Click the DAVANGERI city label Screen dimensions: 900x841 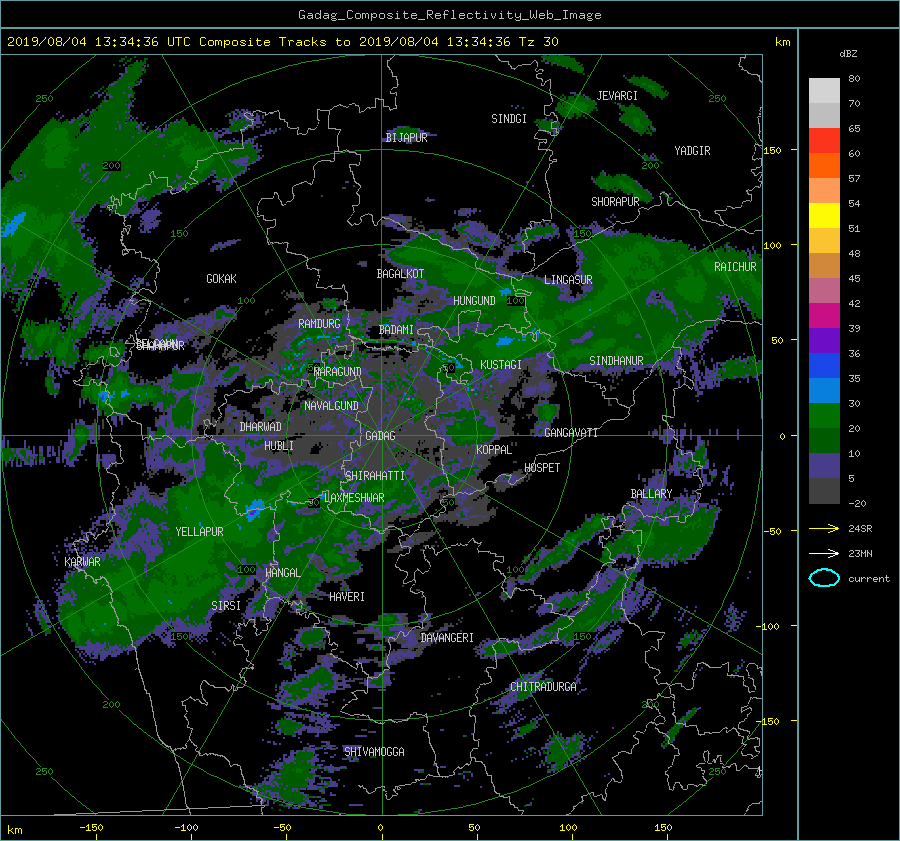[x=447, y=638]
